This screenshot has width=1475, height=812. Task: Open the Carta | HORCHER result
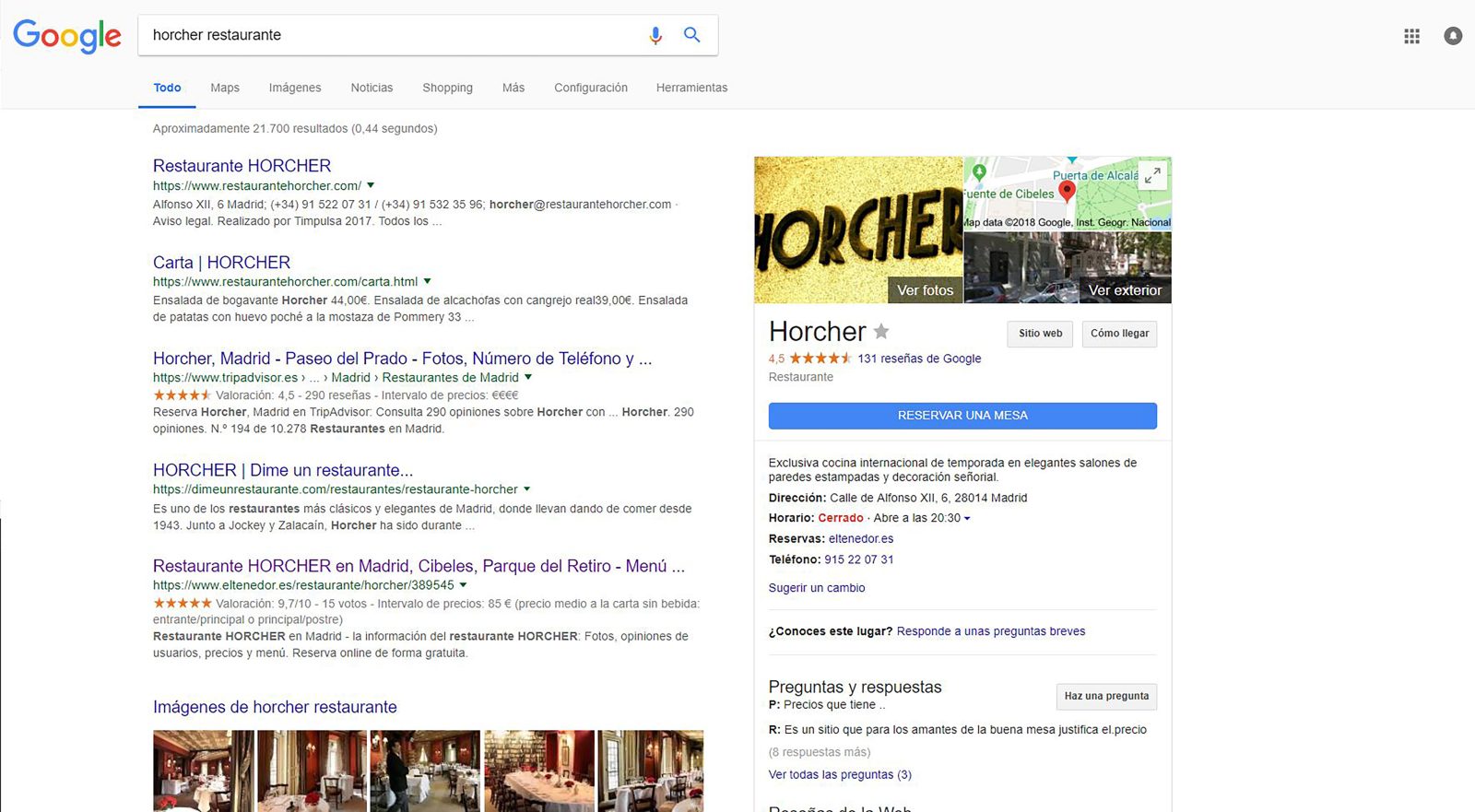[x=221, y=263]
